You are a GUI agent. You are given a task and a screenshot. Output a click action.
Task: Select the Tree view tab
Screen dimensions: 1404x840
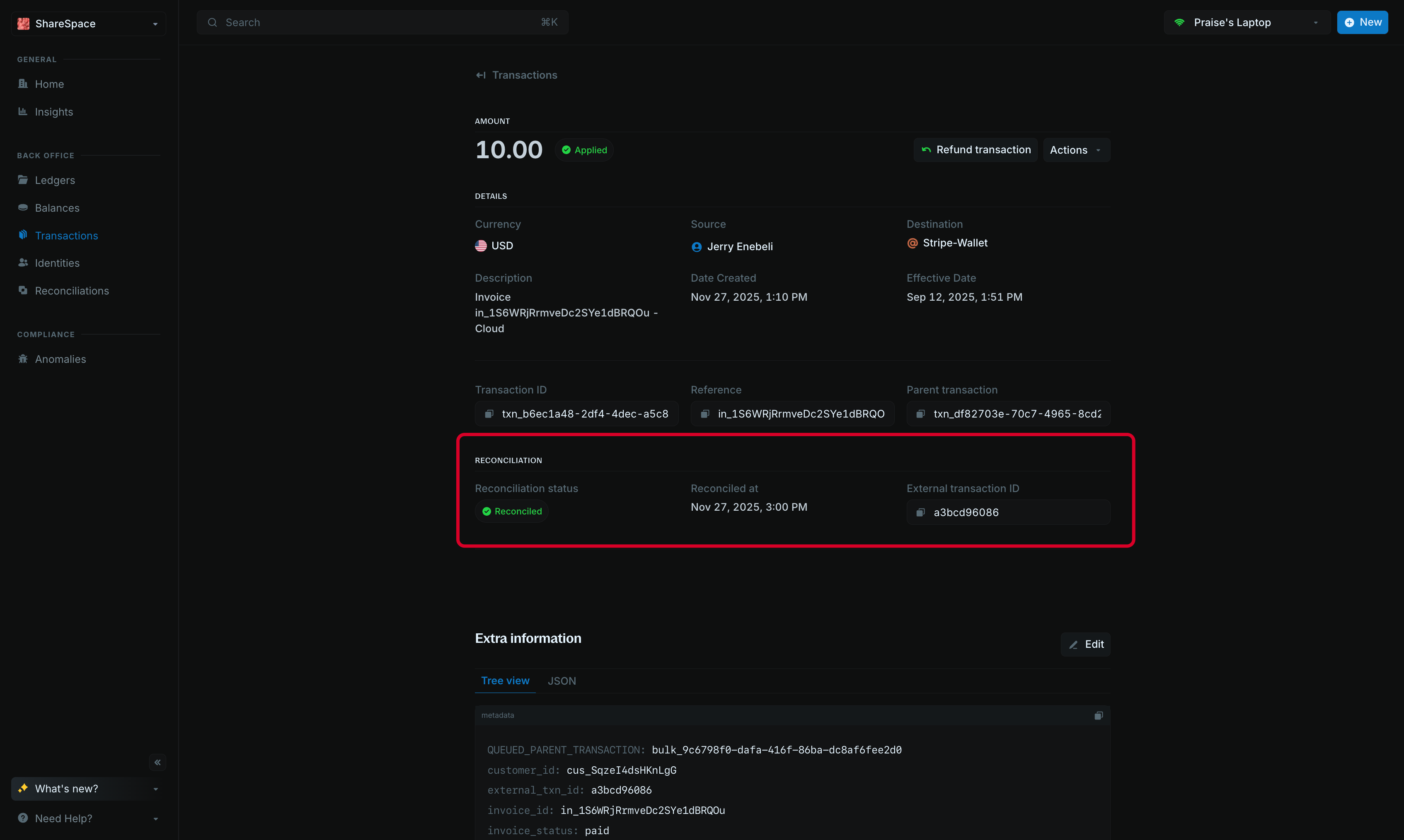(x=505, y=681)
